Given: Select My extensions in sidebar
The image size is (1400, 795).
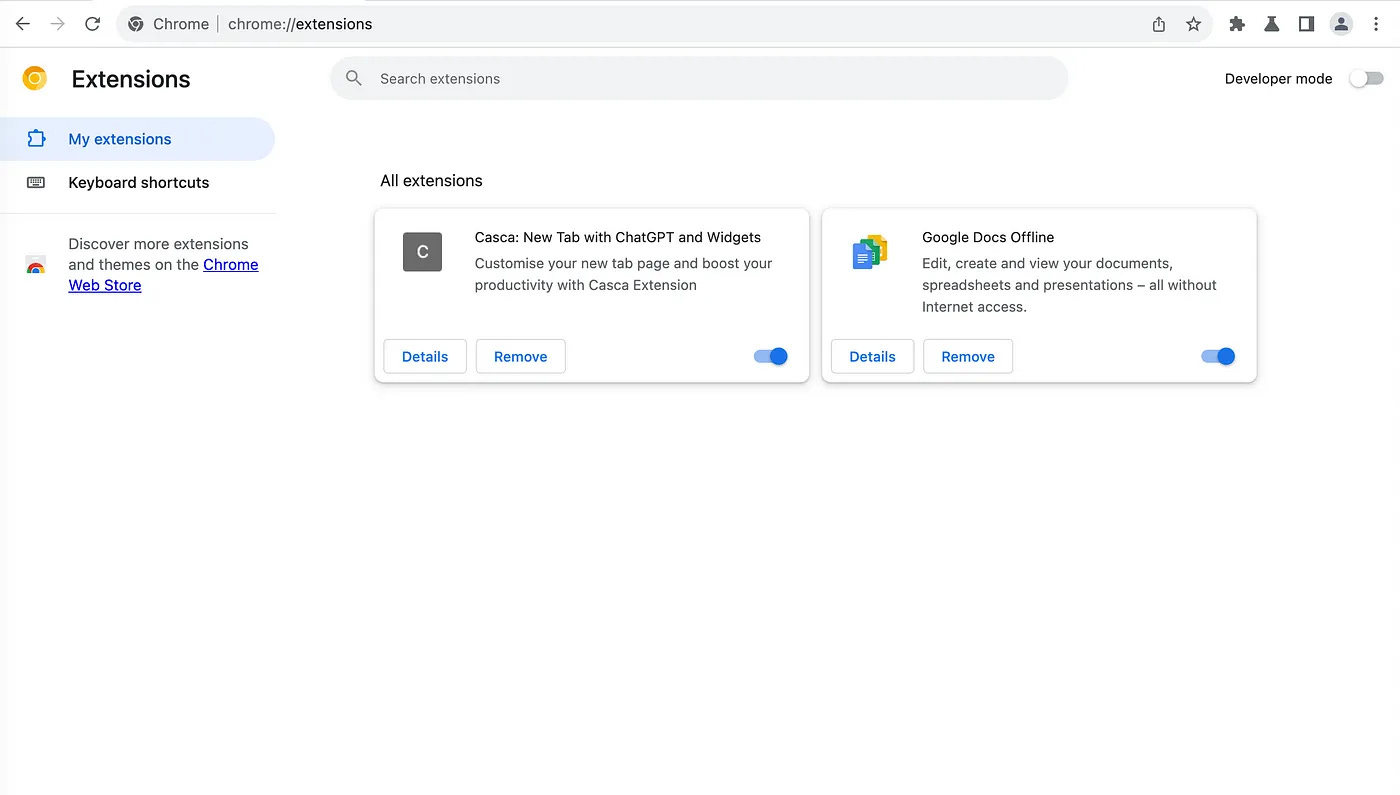Looking at the screenshot, I should click(x=137, y=139).
